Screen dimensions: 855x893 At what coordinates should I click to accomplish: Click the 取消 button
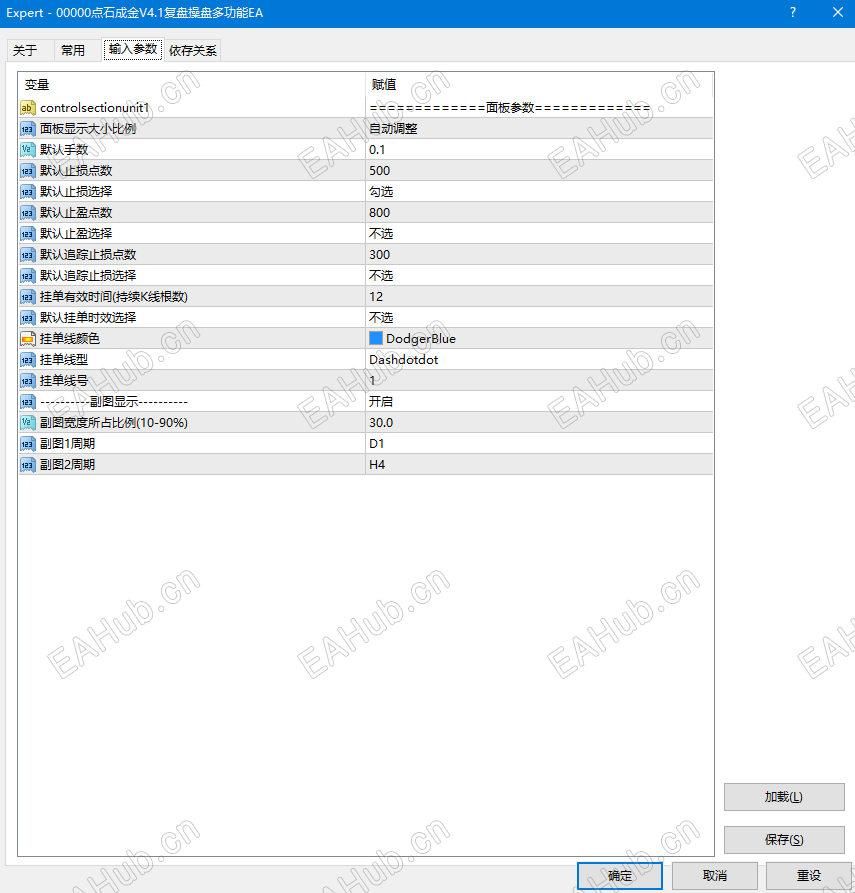[715, 876]
